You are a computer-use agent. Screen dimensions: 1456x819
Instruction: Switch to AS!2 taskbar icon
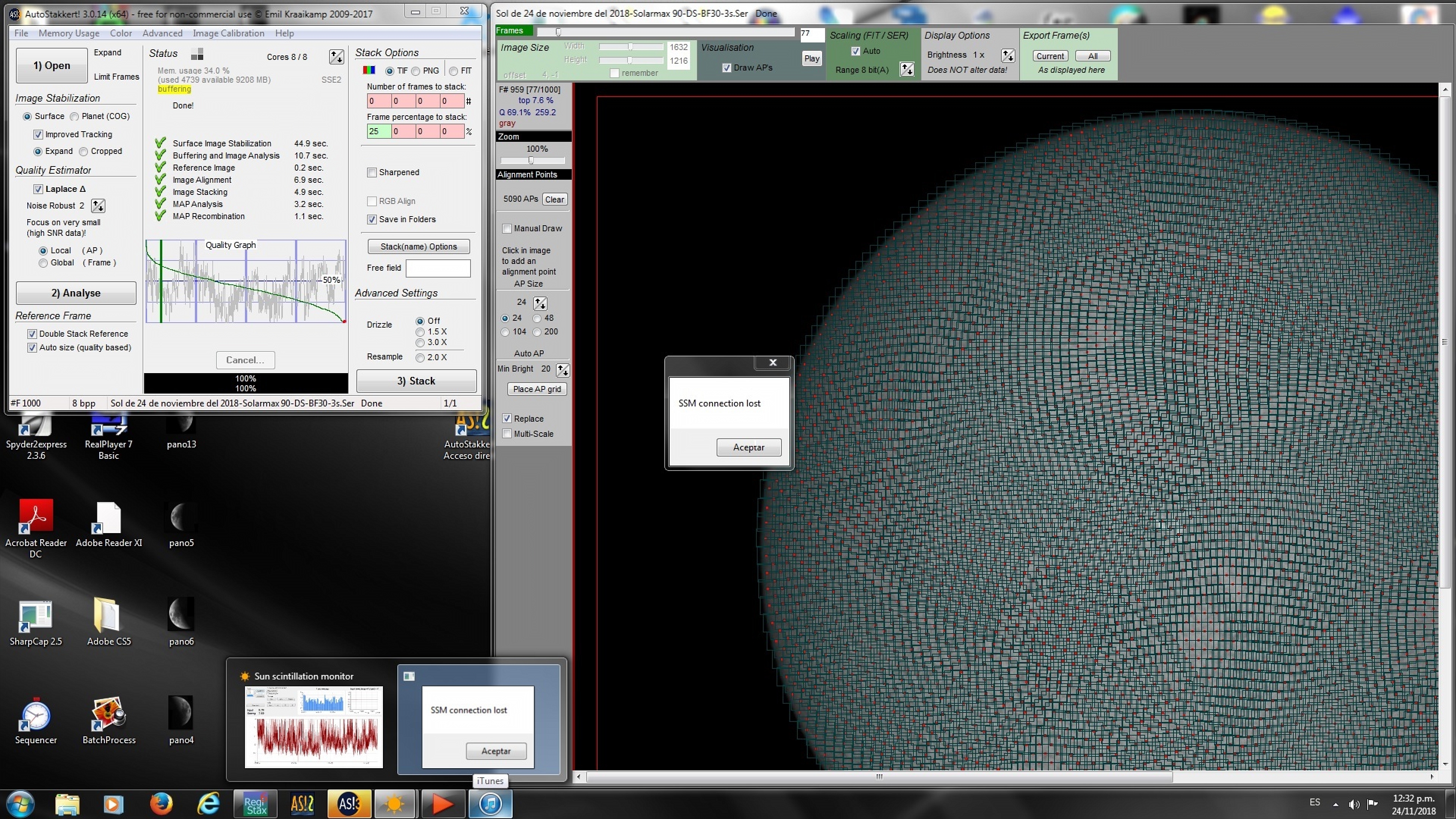pyautogui.click(x=302, y=804)
